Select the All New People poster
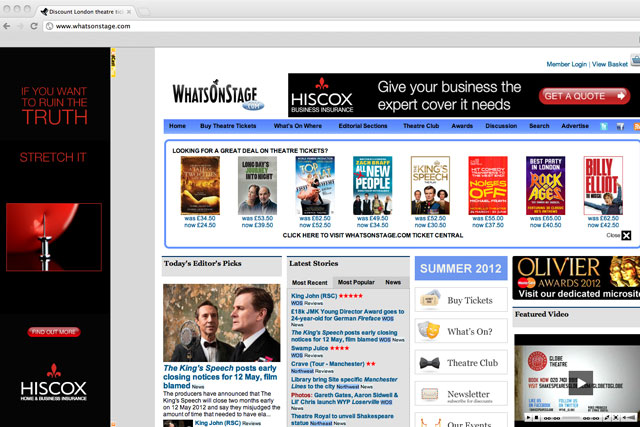 (373, 186)
